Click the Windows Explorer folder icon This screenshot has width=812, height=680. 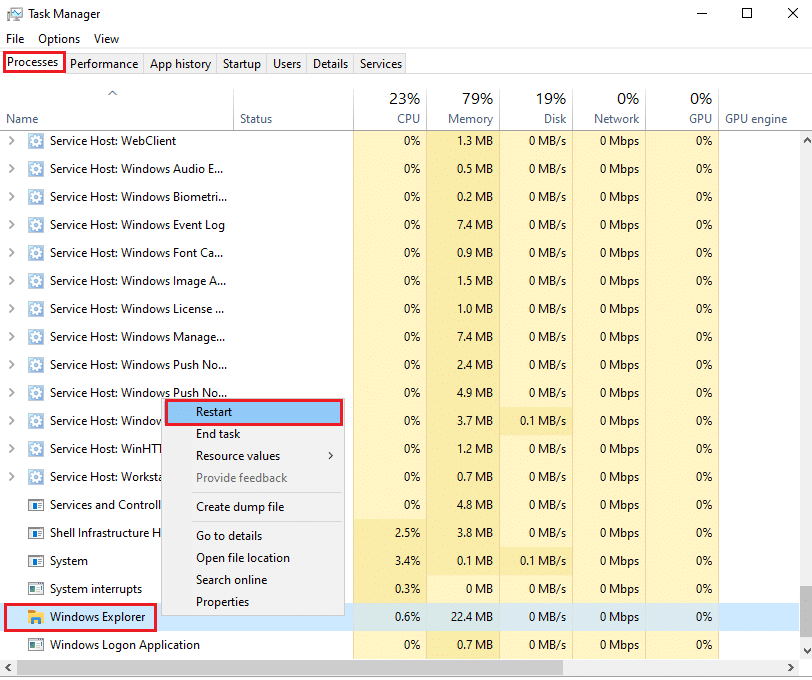coord(36,617)
